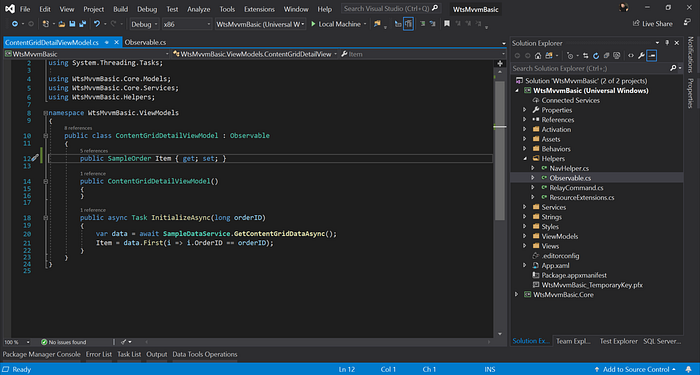Toggle the Preview Selected Items button

point(652,56)
